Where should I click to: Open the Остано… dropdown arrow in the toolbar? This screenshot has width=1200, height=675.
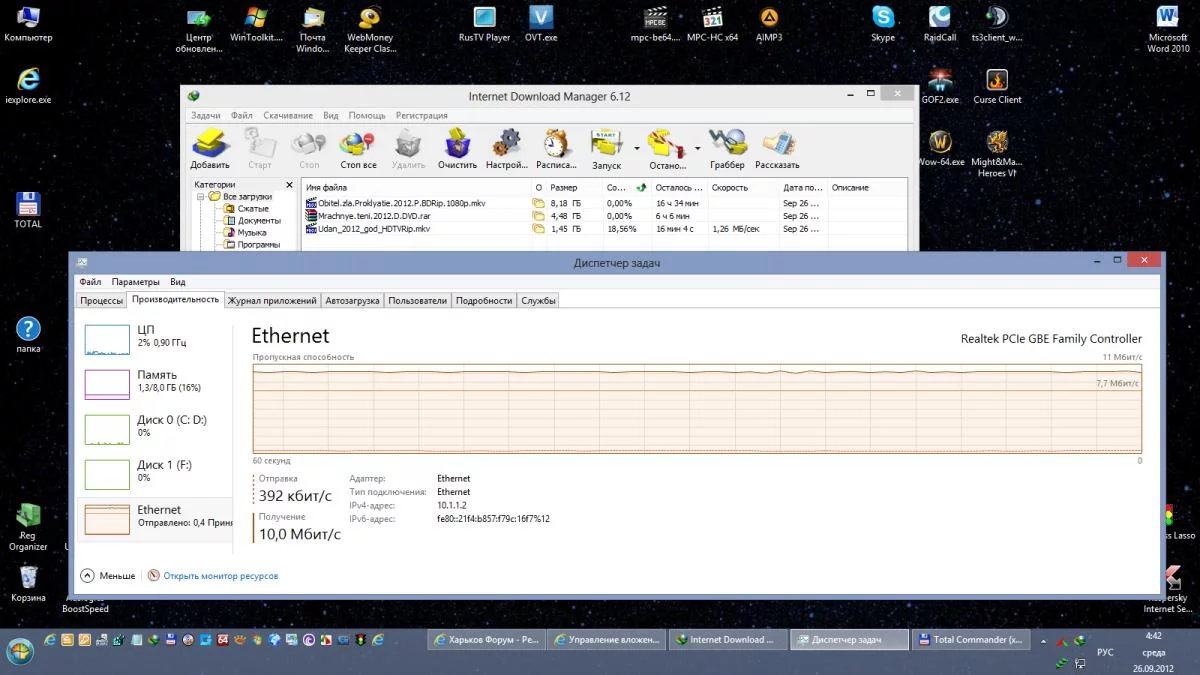(x=697, y=149)
